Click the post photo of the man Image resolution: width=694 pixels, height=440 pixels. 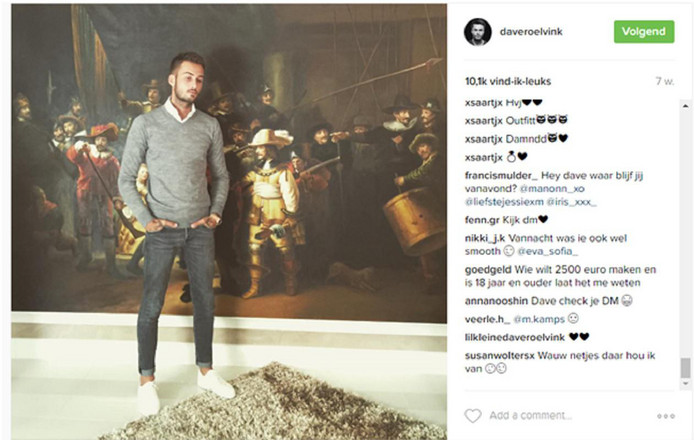[229, 221]
